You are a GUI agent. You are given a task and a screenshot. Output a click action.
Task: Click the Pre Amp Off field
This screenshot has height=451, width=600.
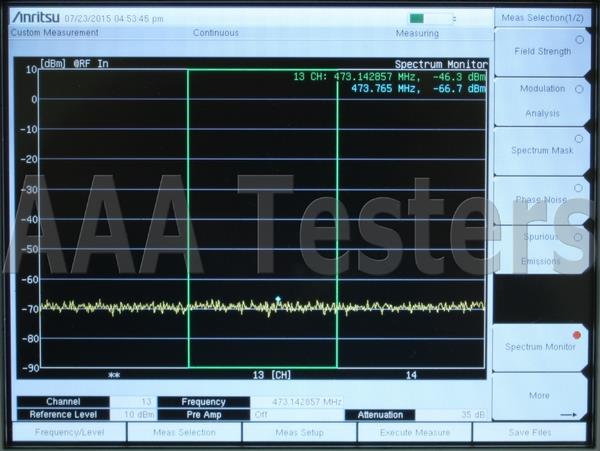[297, 415]
